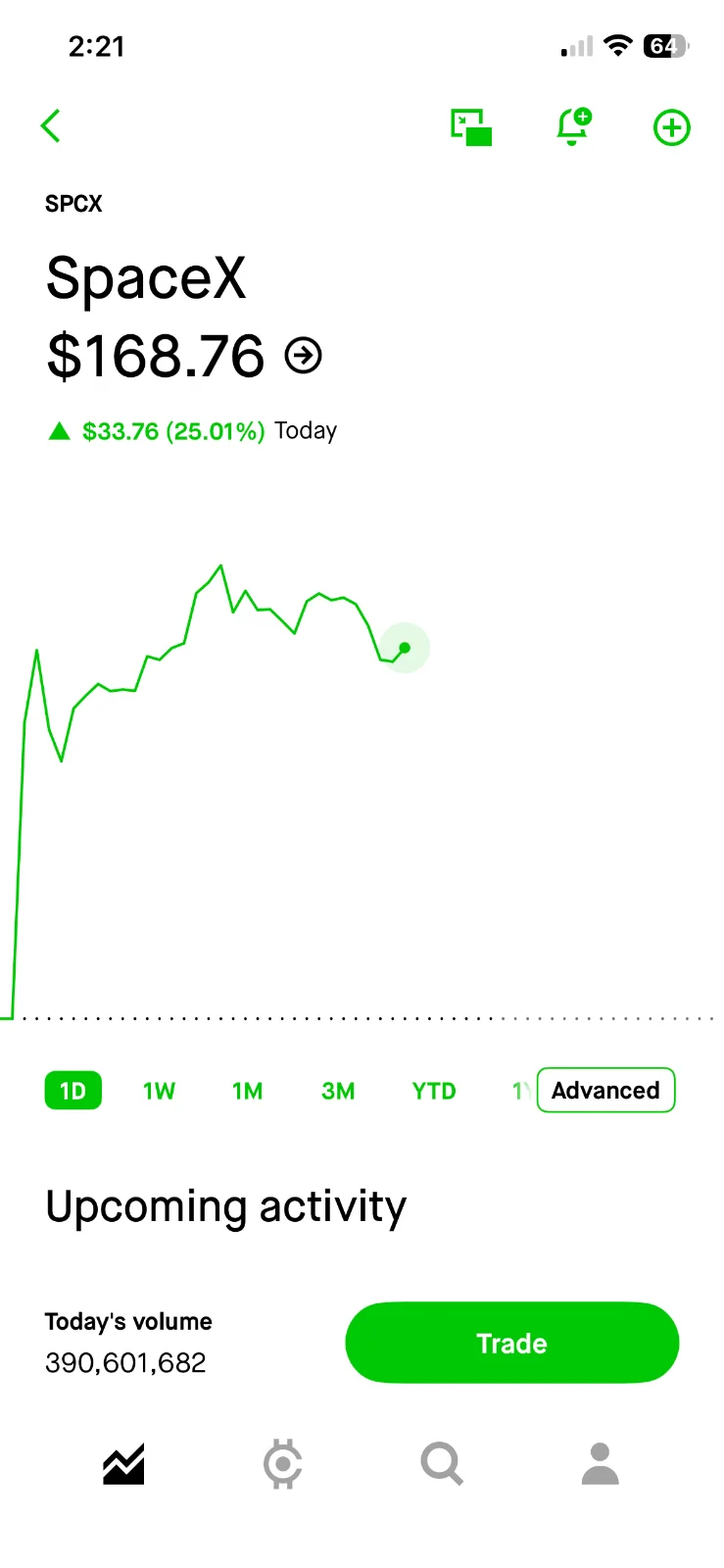724x1568 pixels.
Task: Switch chart to 1M range
Action: (x=248, y=1091)
